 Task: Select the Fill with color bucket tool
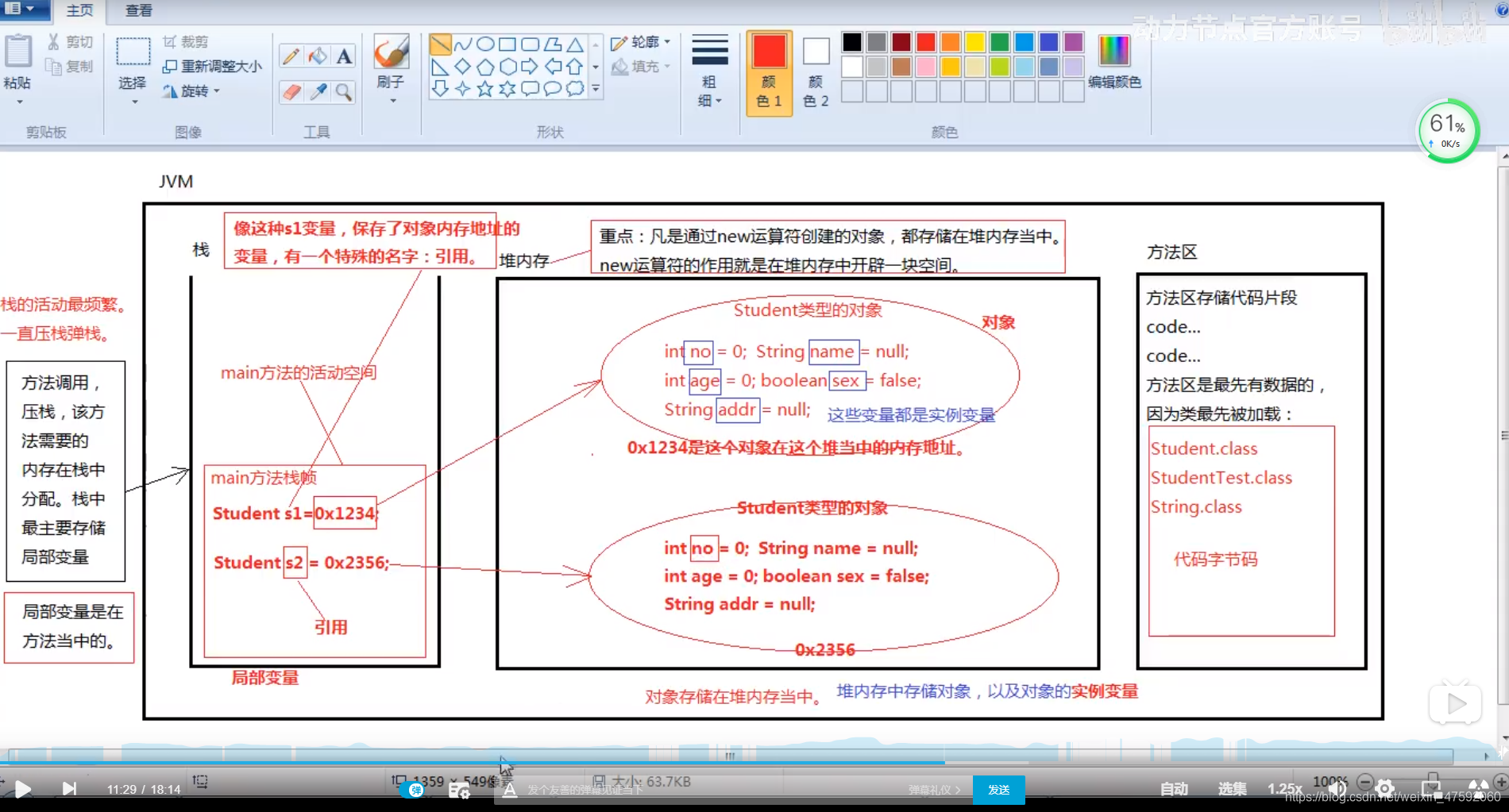click(318, 56)
